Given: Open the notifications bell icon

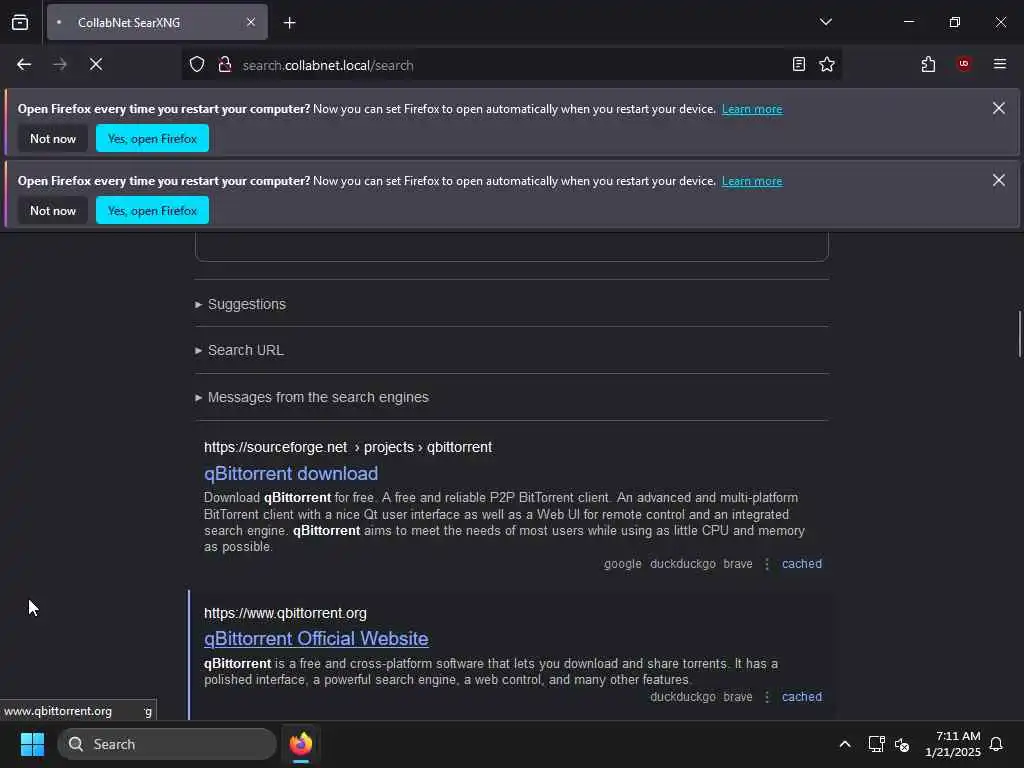Looking at the screenshot, I should coord(996,744).
